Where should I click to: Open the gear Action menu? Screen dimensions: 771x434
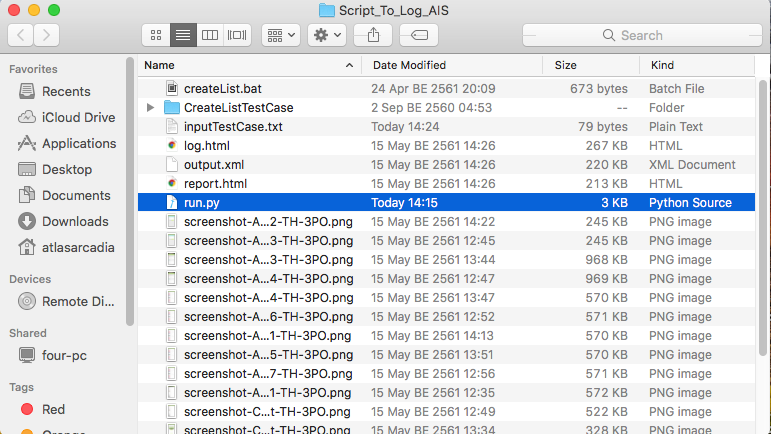point(327,35)
